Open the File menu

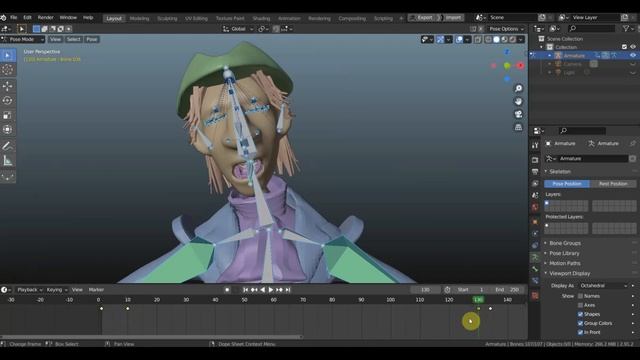(x=13, y=18)
